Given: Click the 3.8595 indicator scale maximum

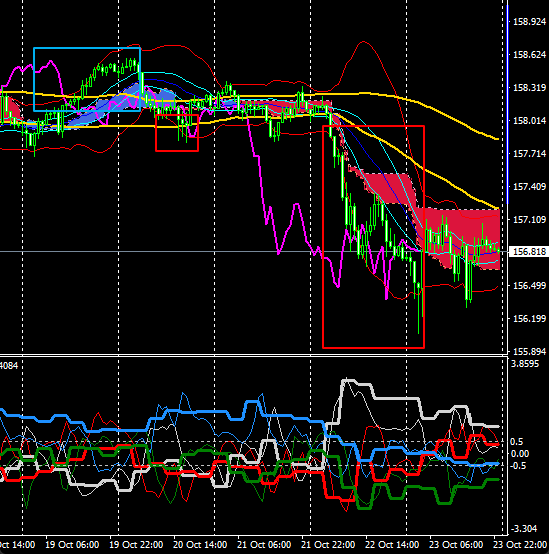Looking at the screenshot, I should tap(525, 364).
